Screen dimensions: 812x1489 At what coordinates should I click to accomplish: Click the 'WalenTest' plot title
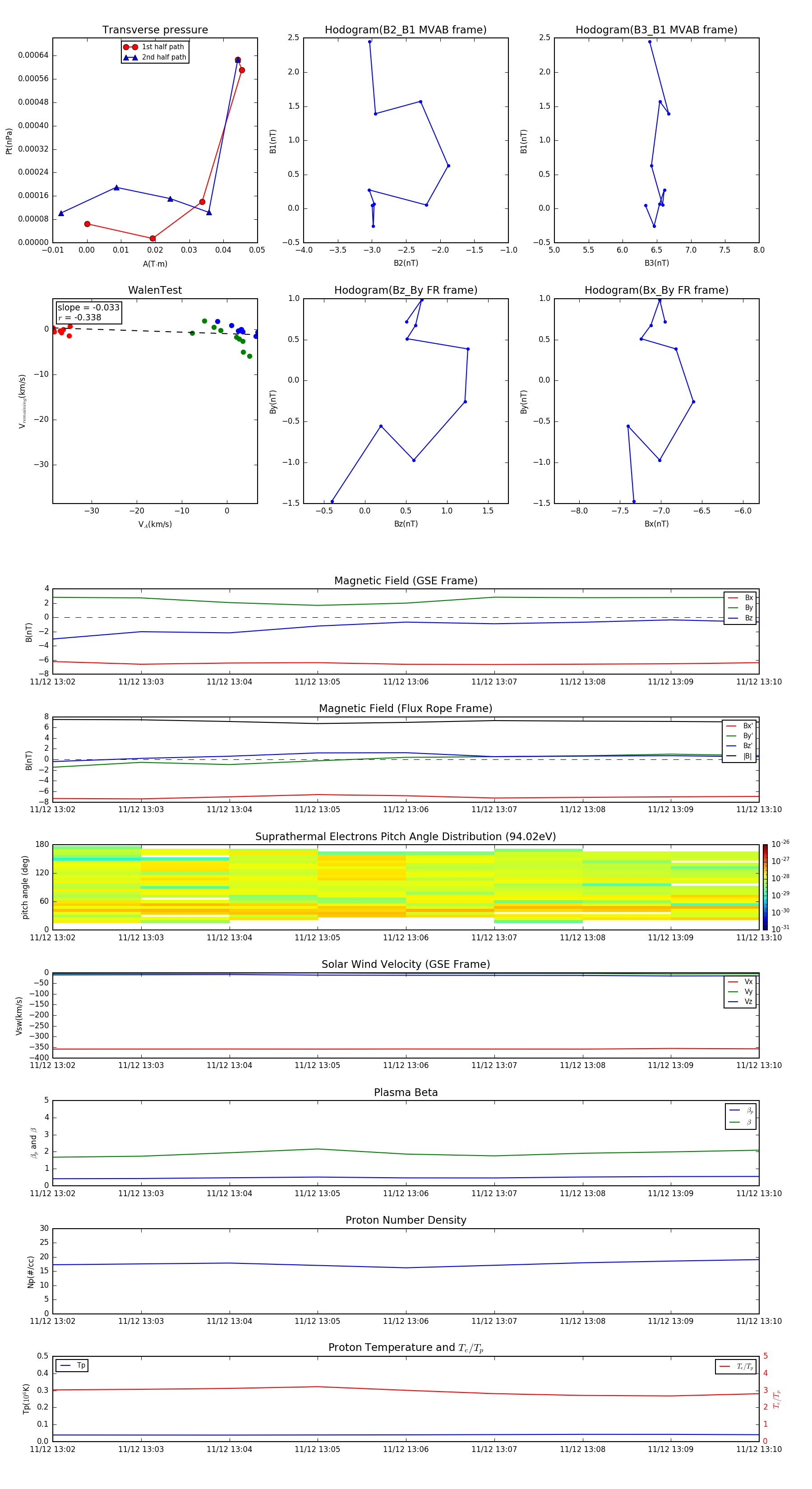pyautogui.click(x=155, y=290)
